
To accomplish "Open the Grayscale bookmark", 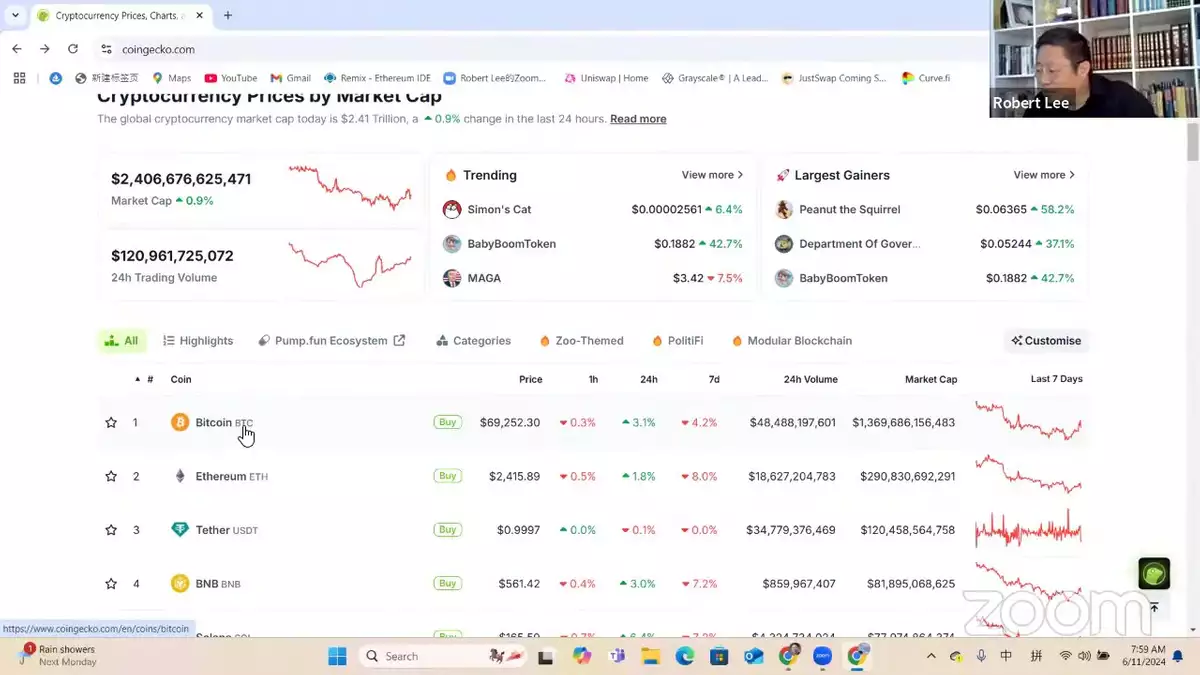I will [x=715, y=78].
